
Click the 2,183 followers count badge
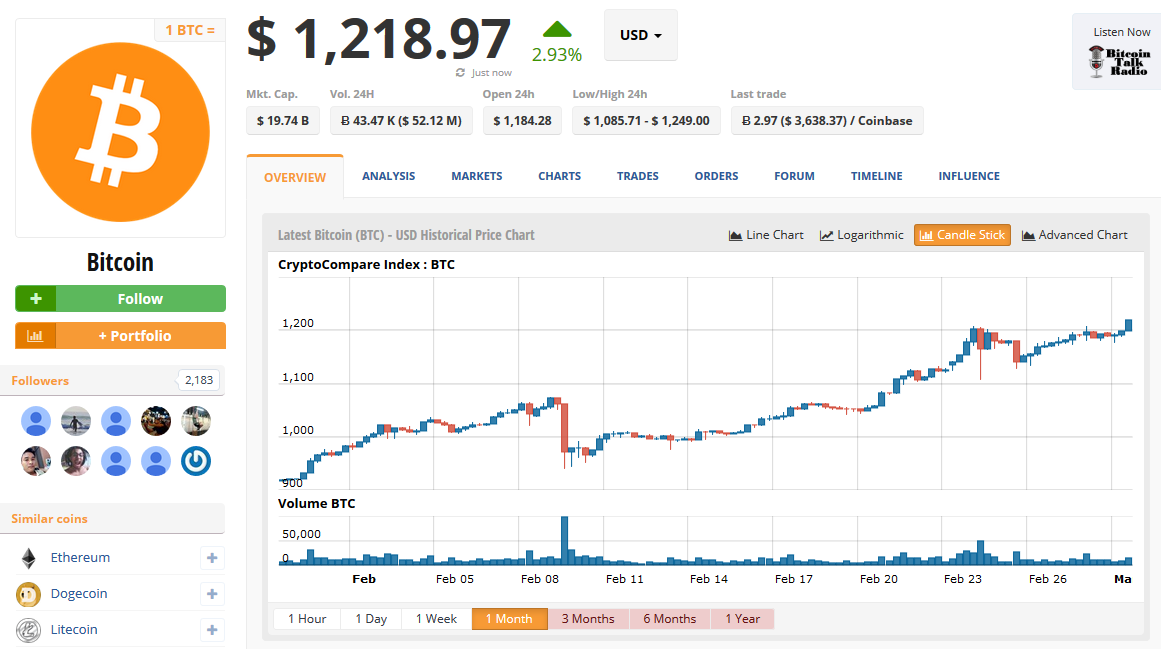199,381
